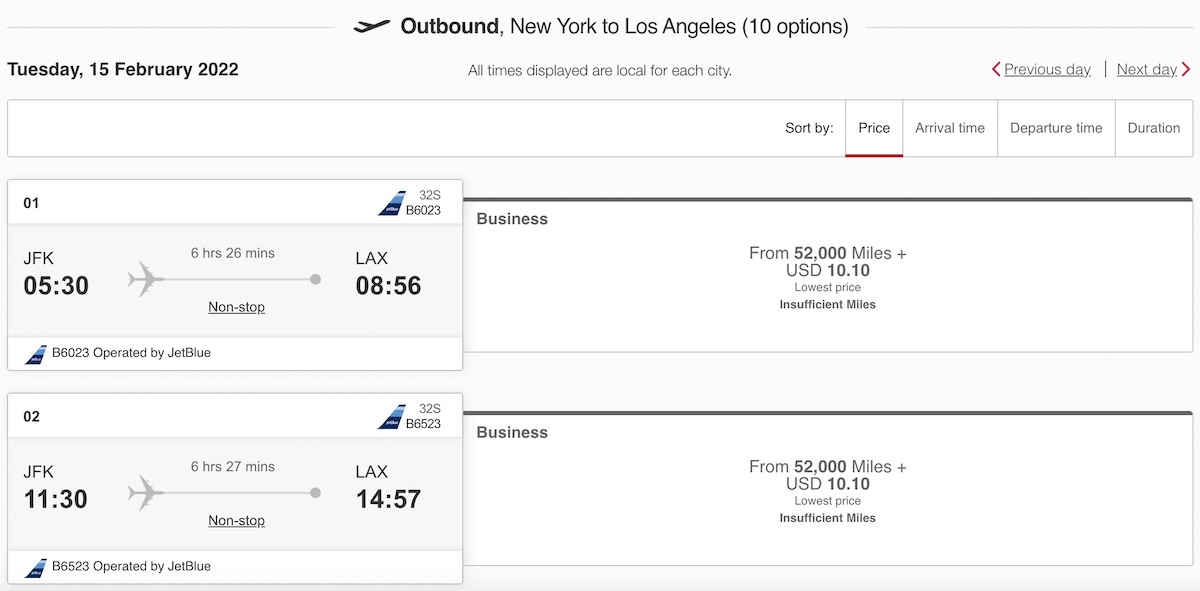Click the gray plane icon in flight 01
The width and height of the screenshot is (1200, 591).
[x=146, y=280]
